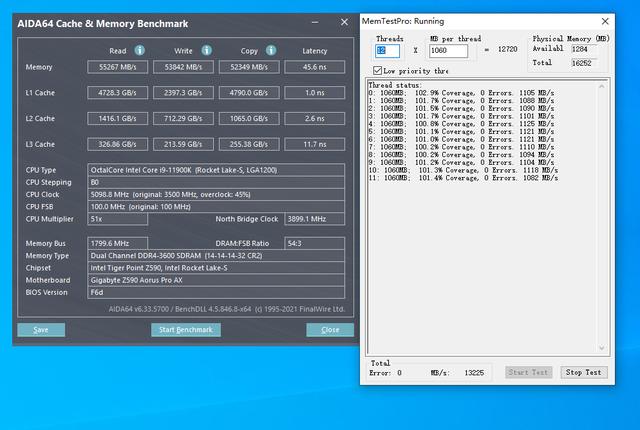The height and width of the screenshot is (430, 640).
Task: Close the MemTestPro window
Action: (x=605, y=21)
